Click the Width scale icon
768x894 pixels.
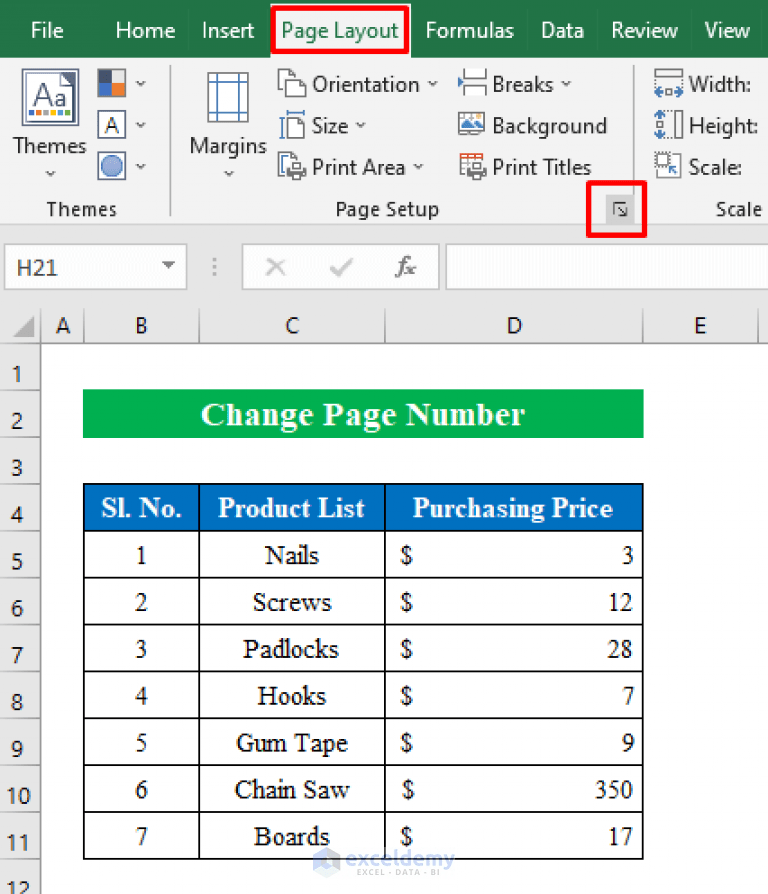pyautogui.click(x=668, y=83)
